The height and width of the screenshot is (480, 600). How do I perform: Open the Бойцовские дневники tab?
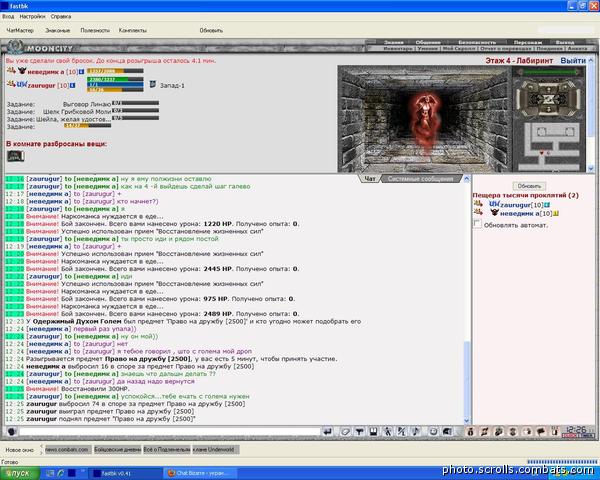117,449
